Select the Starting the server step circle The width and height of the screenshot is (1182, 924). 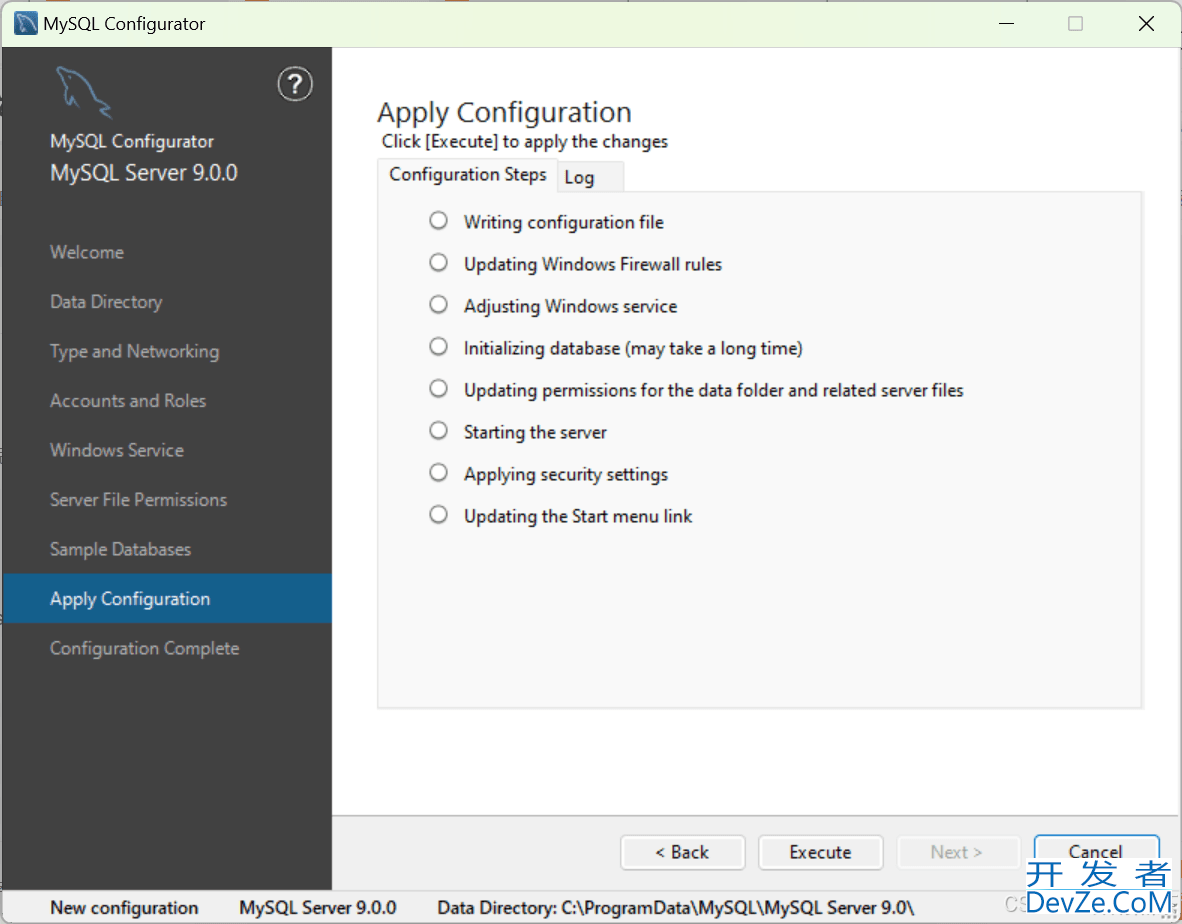click(x=438, y=430)
